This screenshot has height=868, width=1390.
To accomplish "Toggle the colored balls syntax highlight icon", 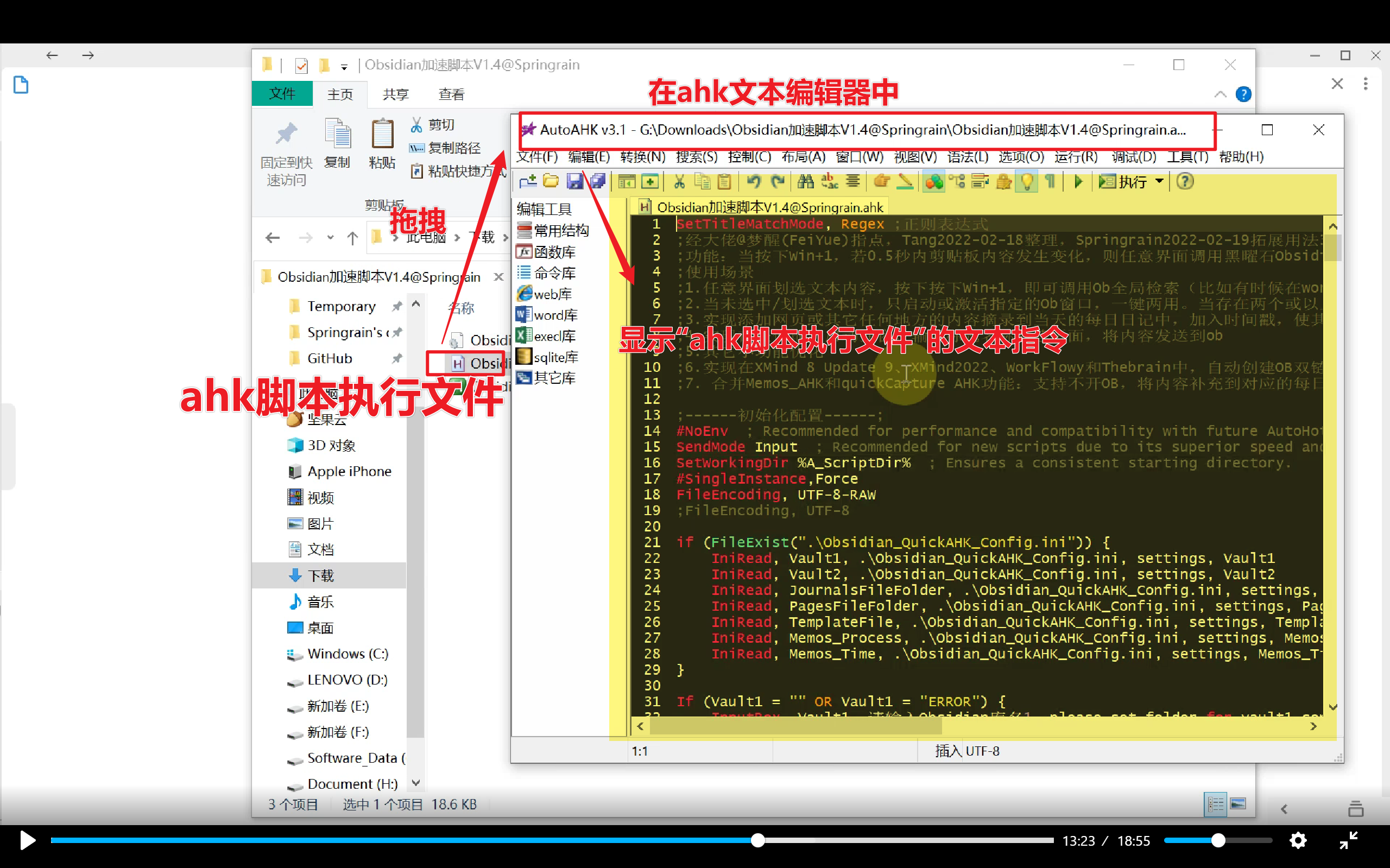I will 933,182.
